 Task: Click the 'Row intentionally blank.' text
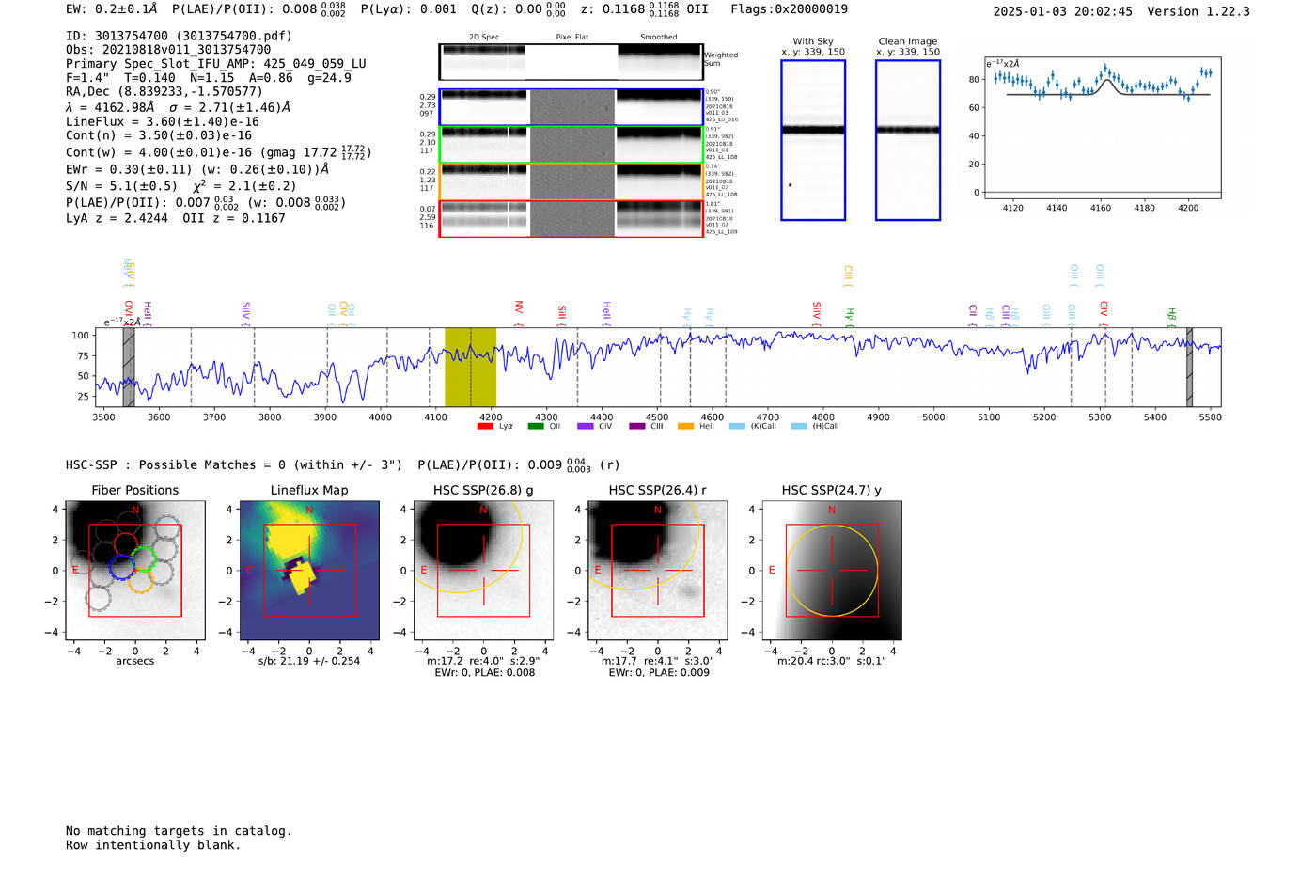[x=153, y=845]
